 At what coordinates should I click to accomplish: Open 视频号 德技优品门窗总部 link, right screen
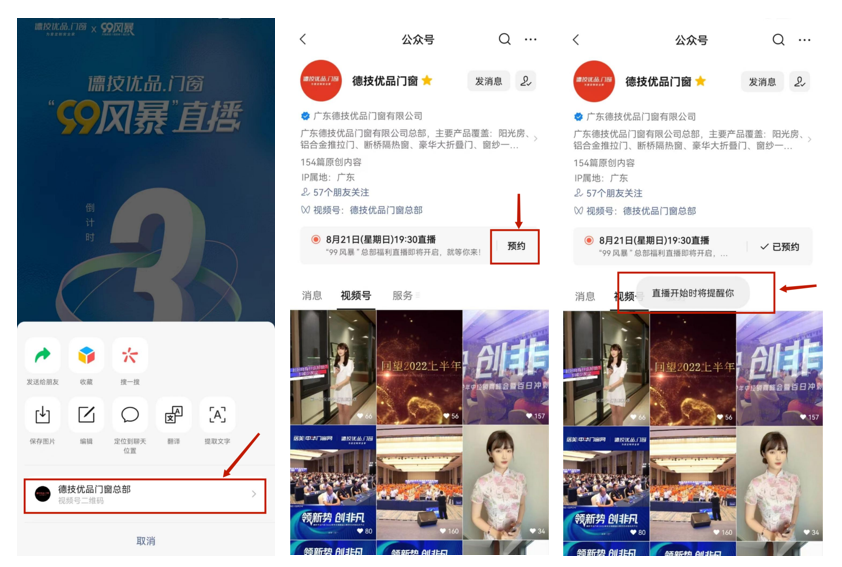(x=635, y=210)
